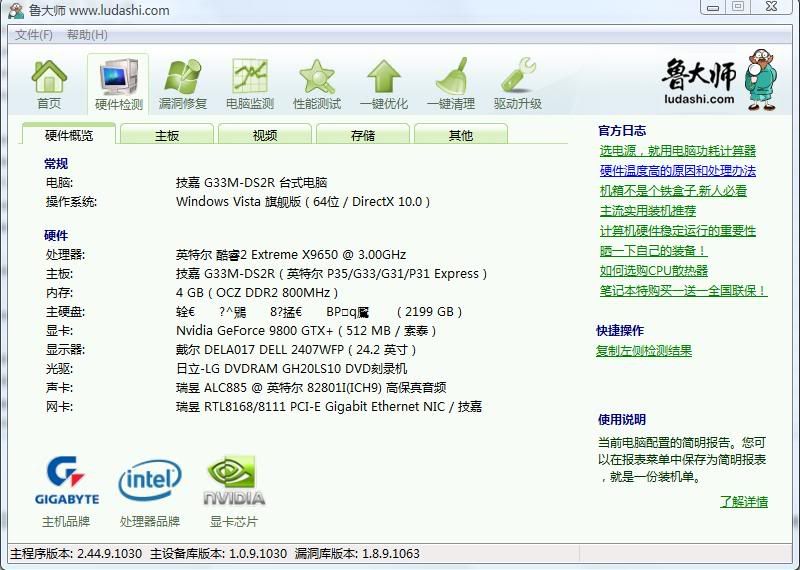The height and width of the screenshot is (570, 800).
Task: Open the 驱动升级 wrench icon
Action: (x=518, y=84)
